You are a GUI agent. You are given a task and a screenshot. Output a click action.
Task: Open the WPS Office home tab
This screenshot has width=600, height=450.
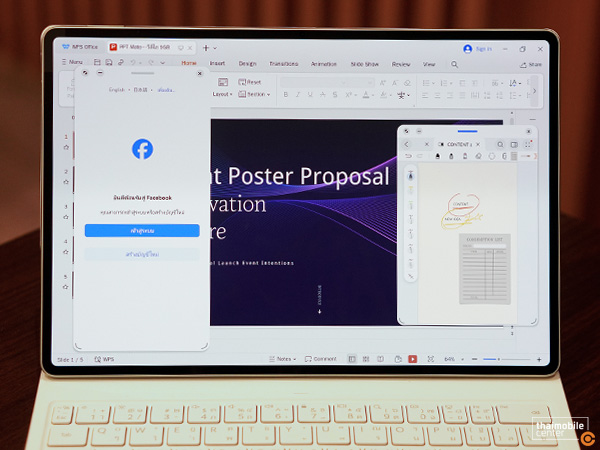[x=80, y=47]
